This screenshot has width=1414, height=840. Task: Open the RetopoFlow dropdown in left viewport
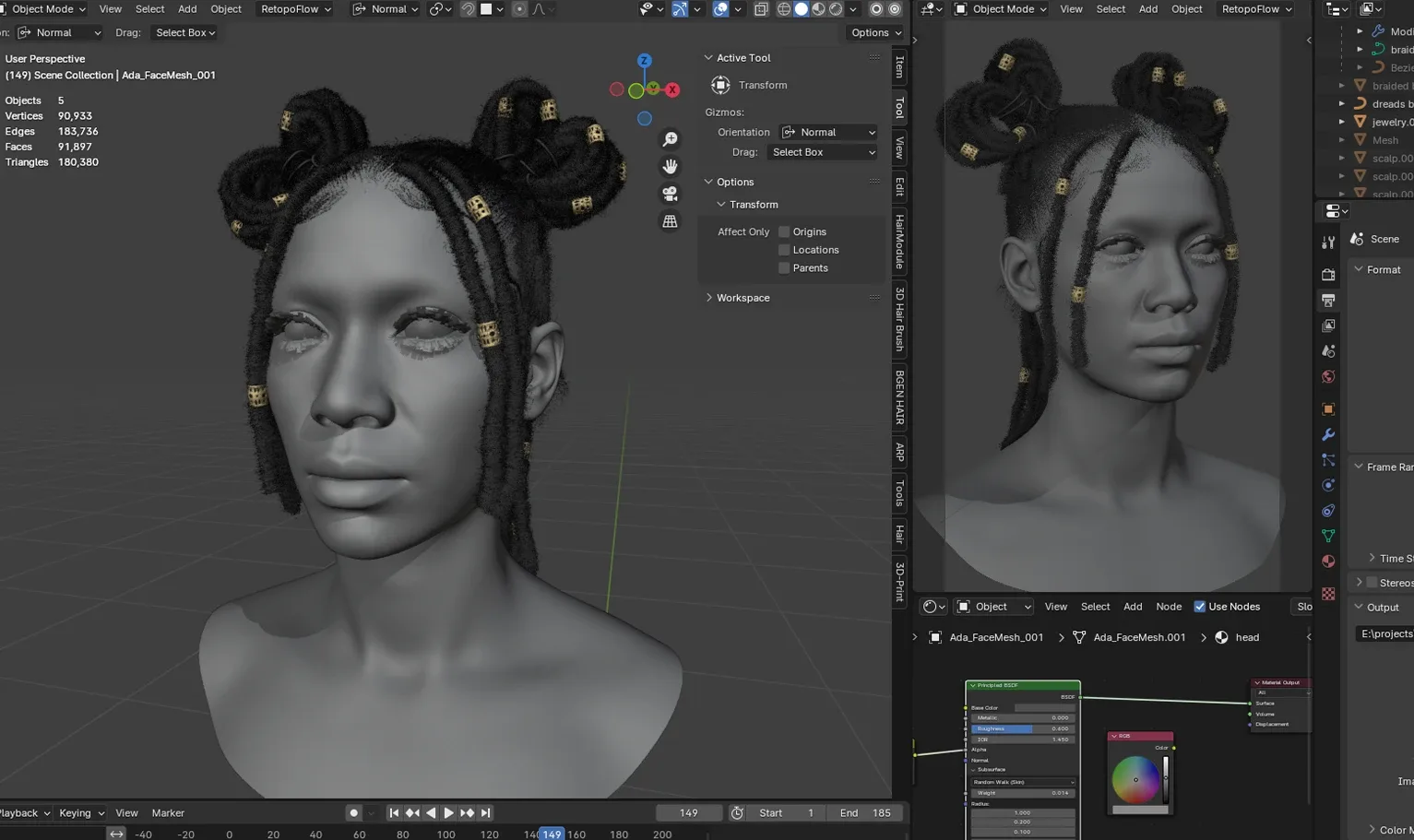[x=295, y=9]
